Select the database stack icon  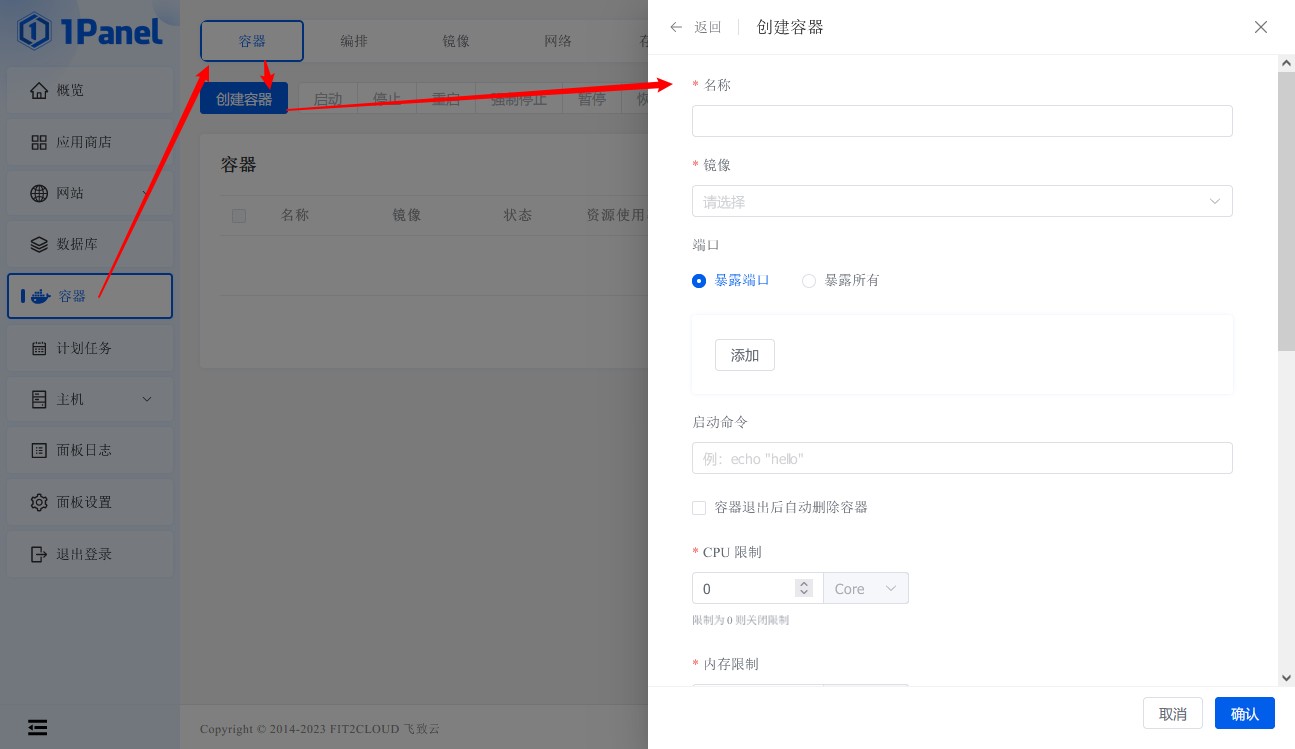tap(39, 244)
